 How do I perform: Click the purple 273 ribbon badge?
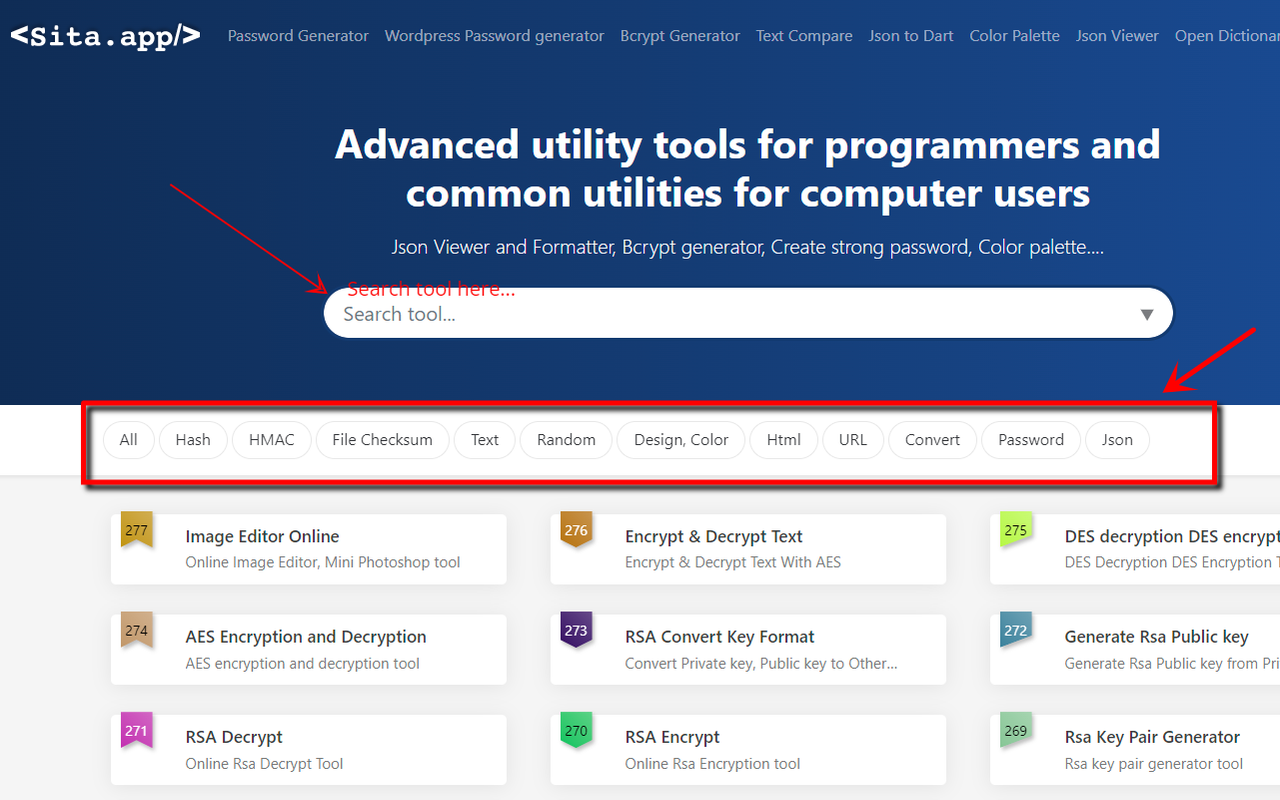coord(576,630)
